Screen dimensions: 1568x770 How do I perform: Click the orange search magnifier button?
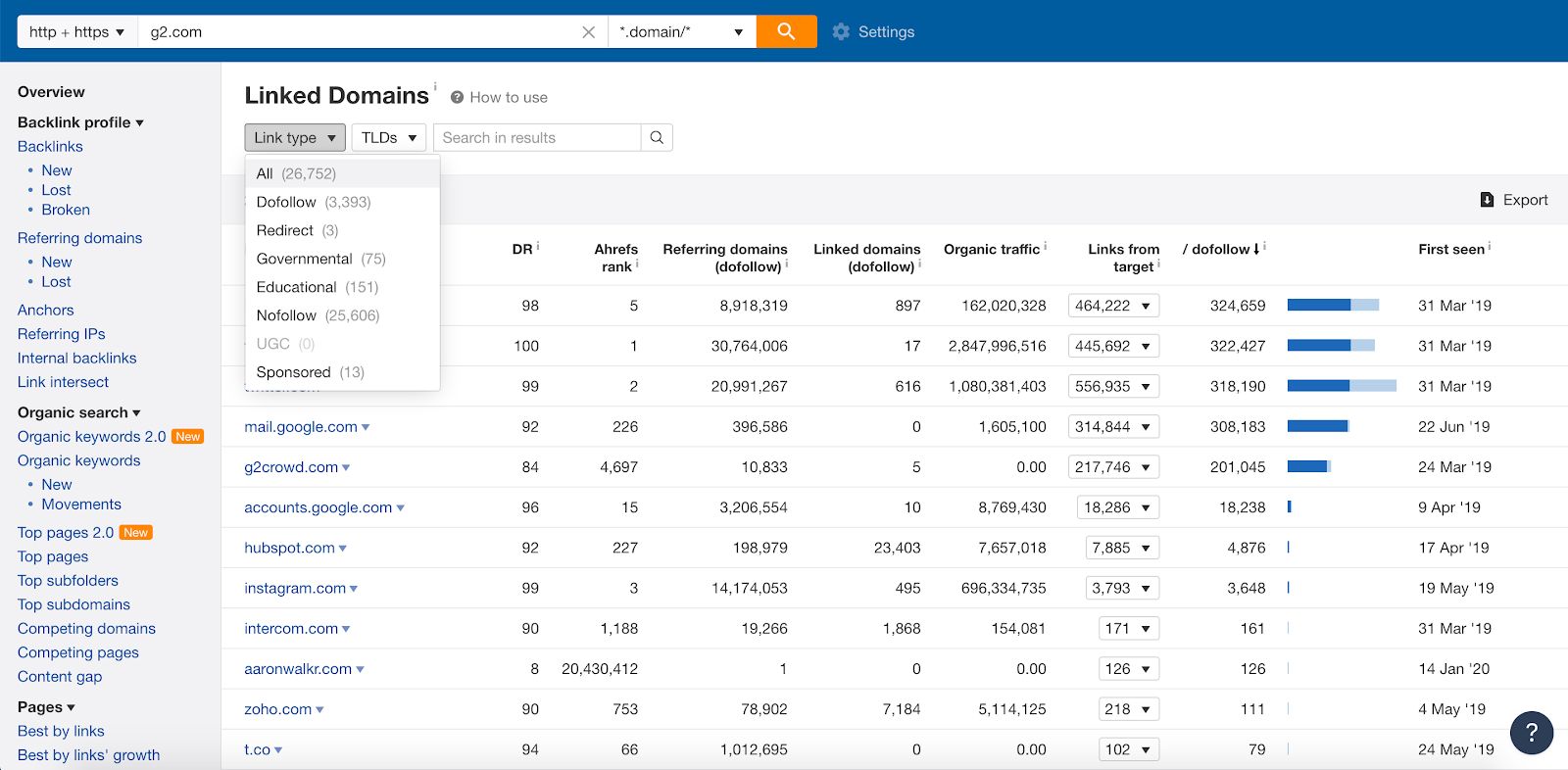(786, 31)
